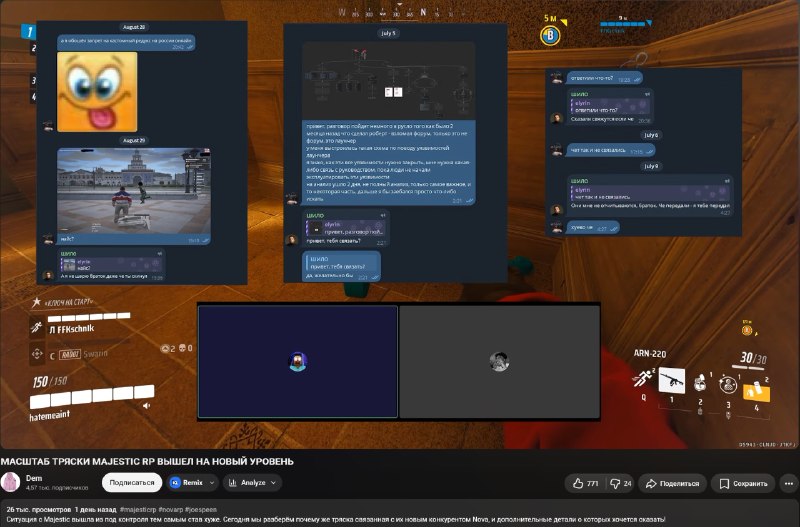Dislike the video with thumbs-down icon

pos(620,483)
